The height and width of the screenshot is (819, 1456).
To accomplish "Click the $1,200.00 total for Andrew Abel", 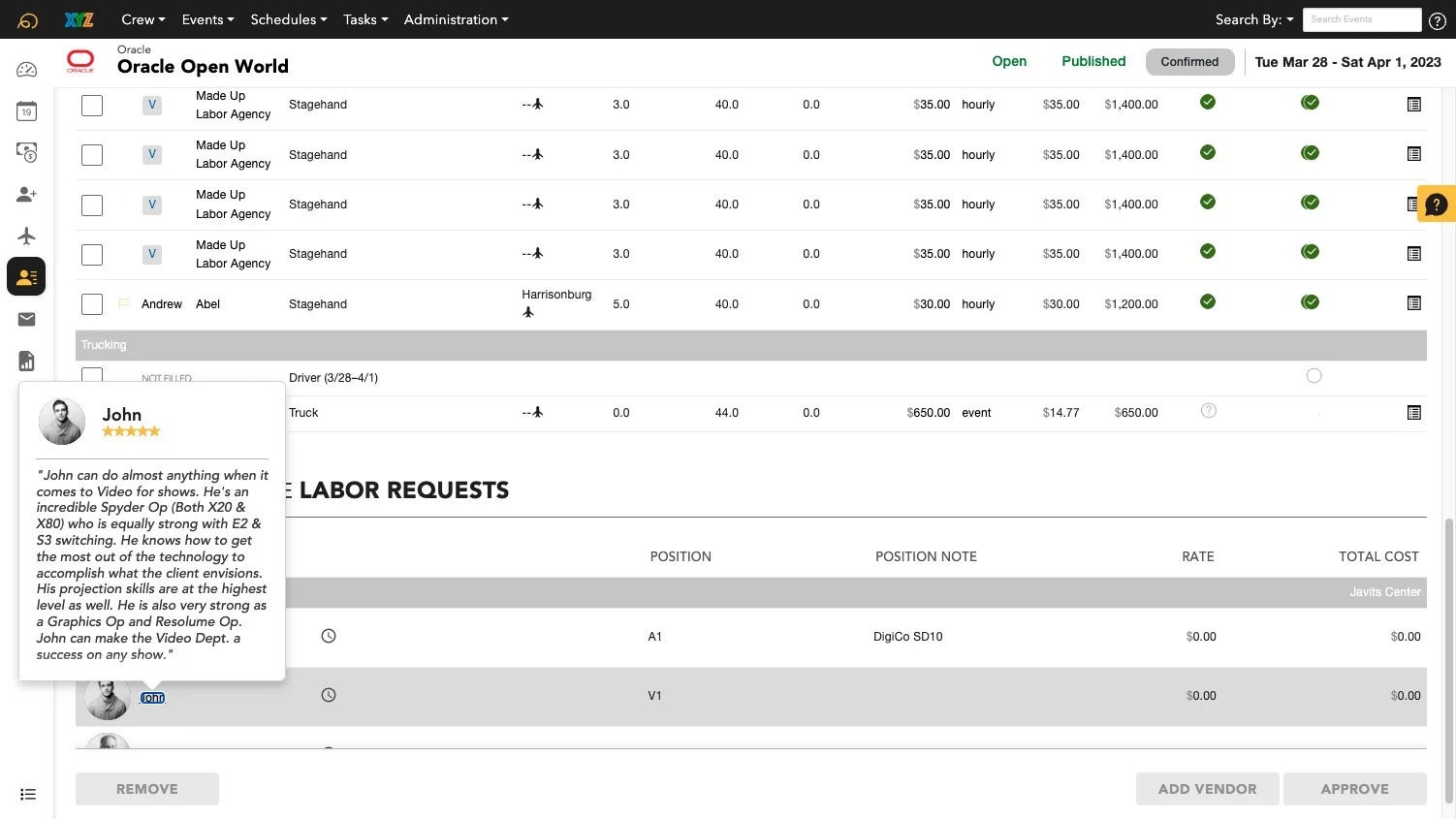I will pos(1131,304).
